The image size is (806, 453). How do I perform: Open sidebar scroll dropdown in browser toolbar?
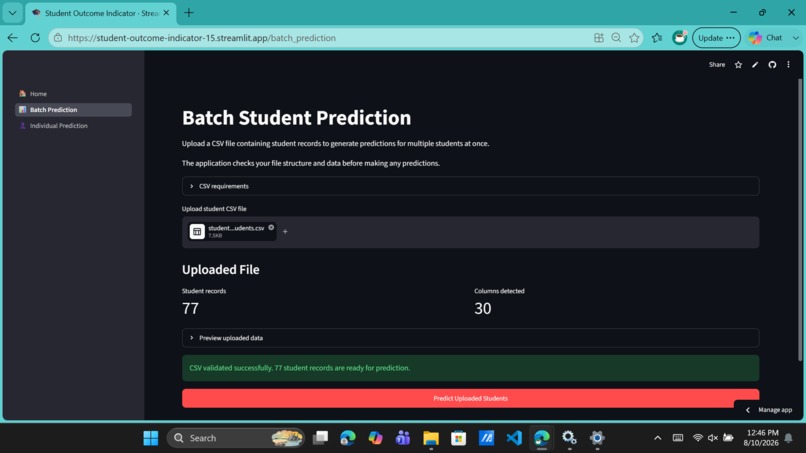point(796,38)
